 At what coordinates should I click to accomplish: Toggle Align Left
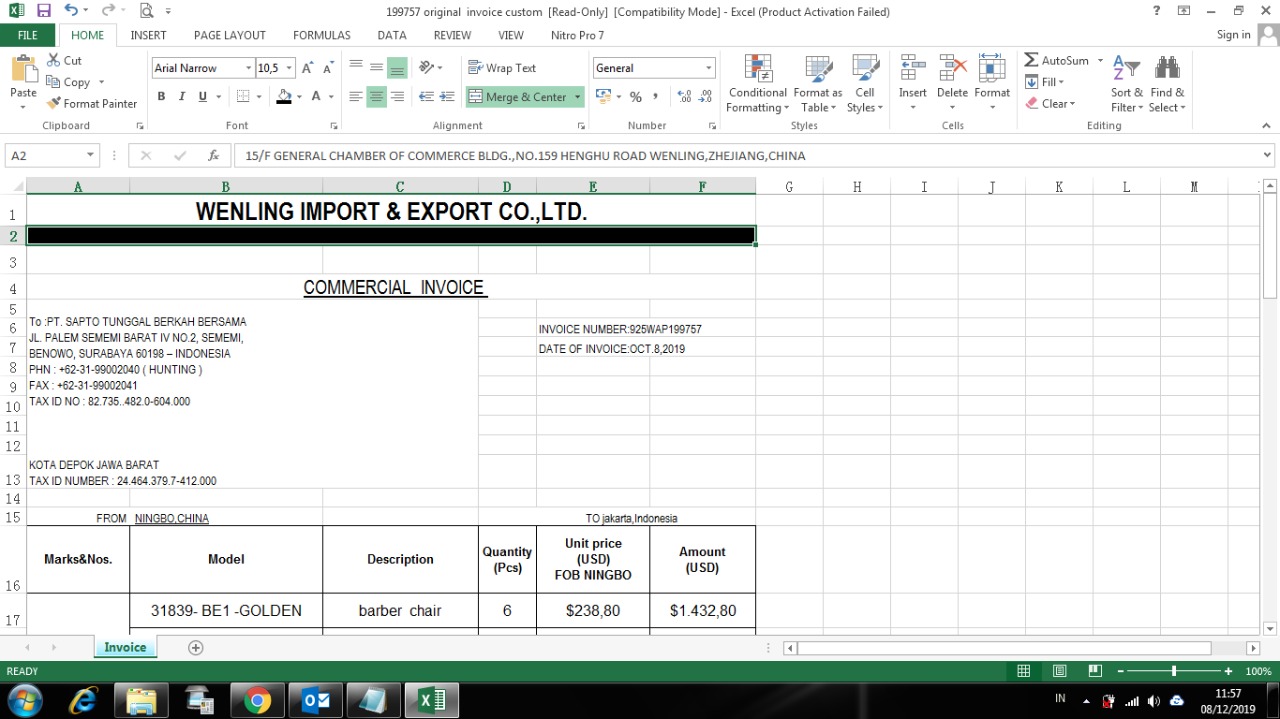[355, 97]
